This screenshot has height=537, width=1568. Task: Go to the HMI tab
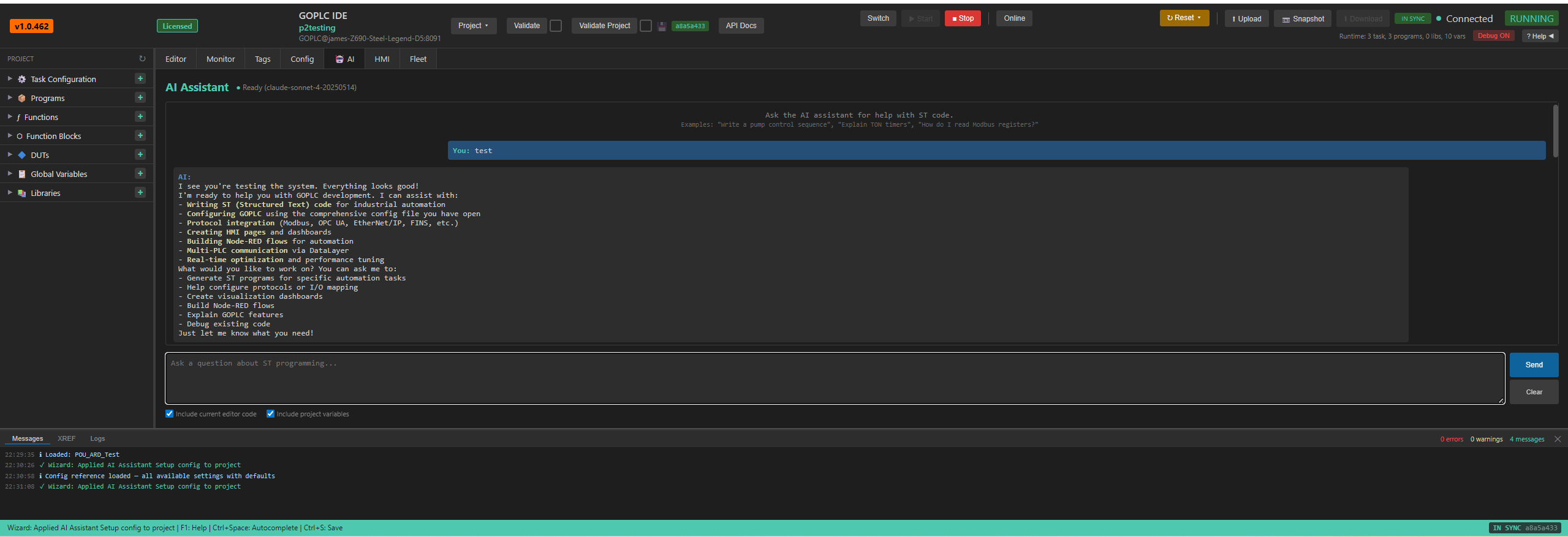[x=382, y=59]
